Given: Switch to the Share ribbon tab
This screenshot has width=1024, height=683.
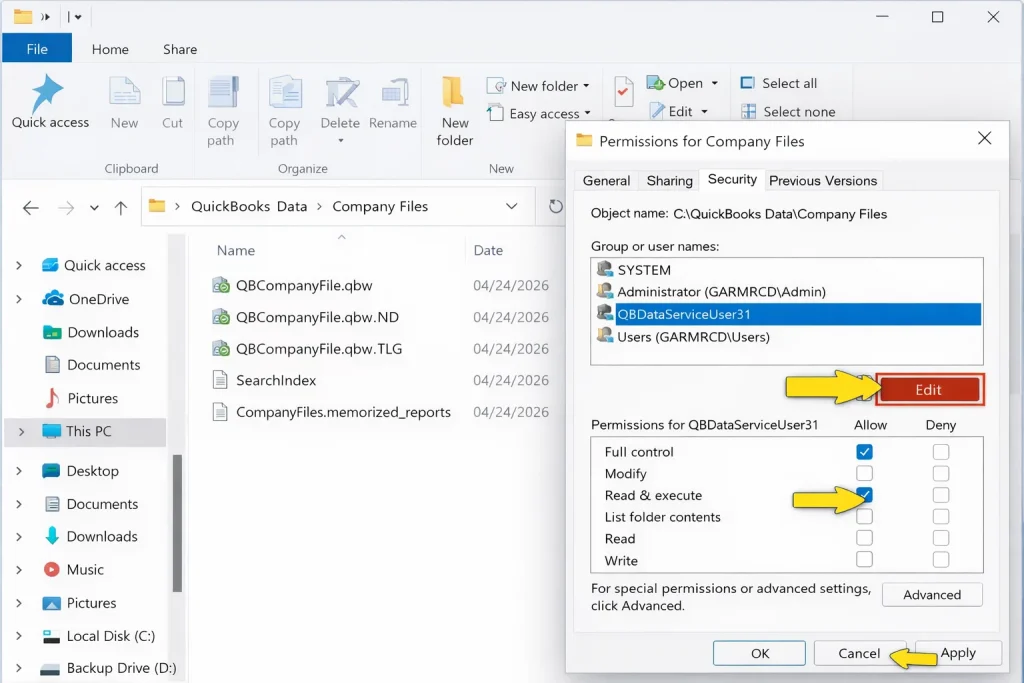Looking at the screenshot, I should pos(180,49).
